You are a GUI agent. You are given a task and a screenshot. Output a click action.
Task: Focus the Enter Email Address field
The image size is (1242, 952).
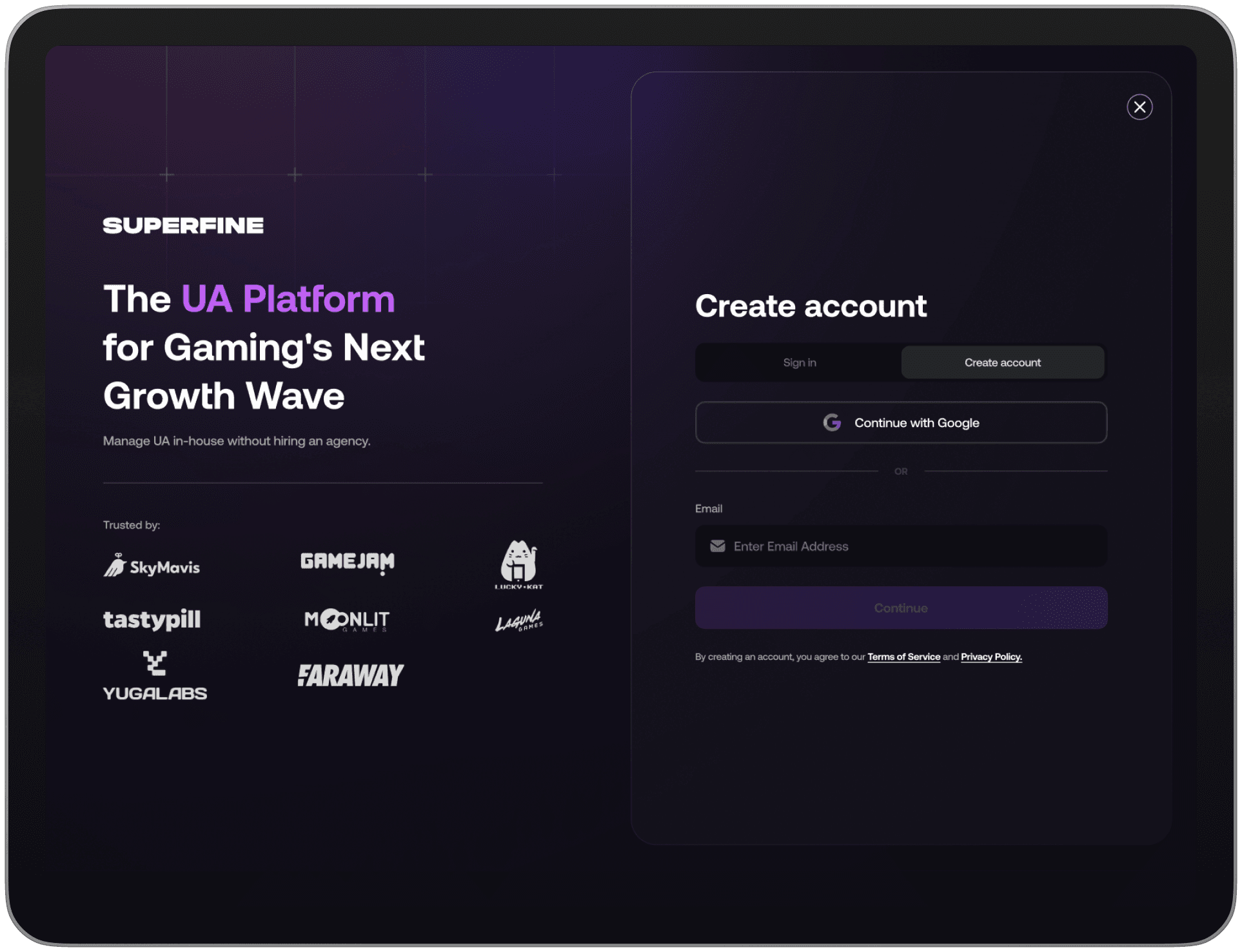(x=909, y=546)
